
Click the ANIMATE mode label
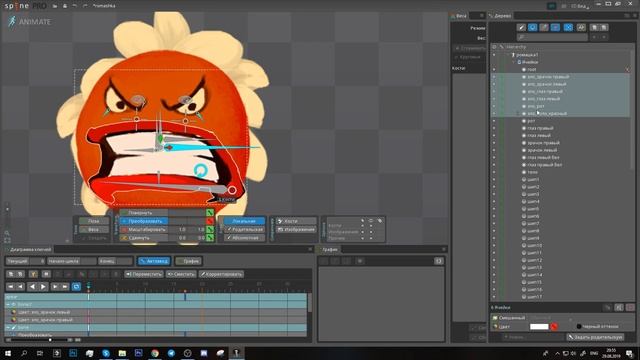pos(30,22)
